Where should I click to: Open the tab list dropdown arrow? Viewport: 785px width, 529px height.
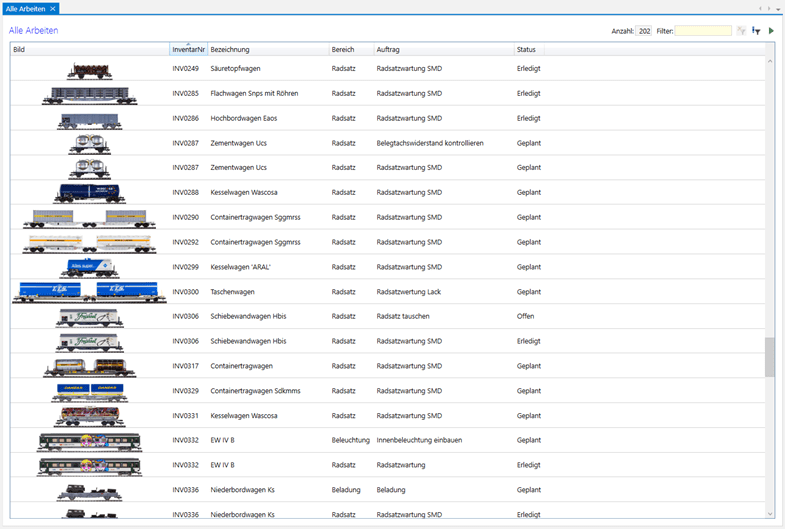coord(777,8)
